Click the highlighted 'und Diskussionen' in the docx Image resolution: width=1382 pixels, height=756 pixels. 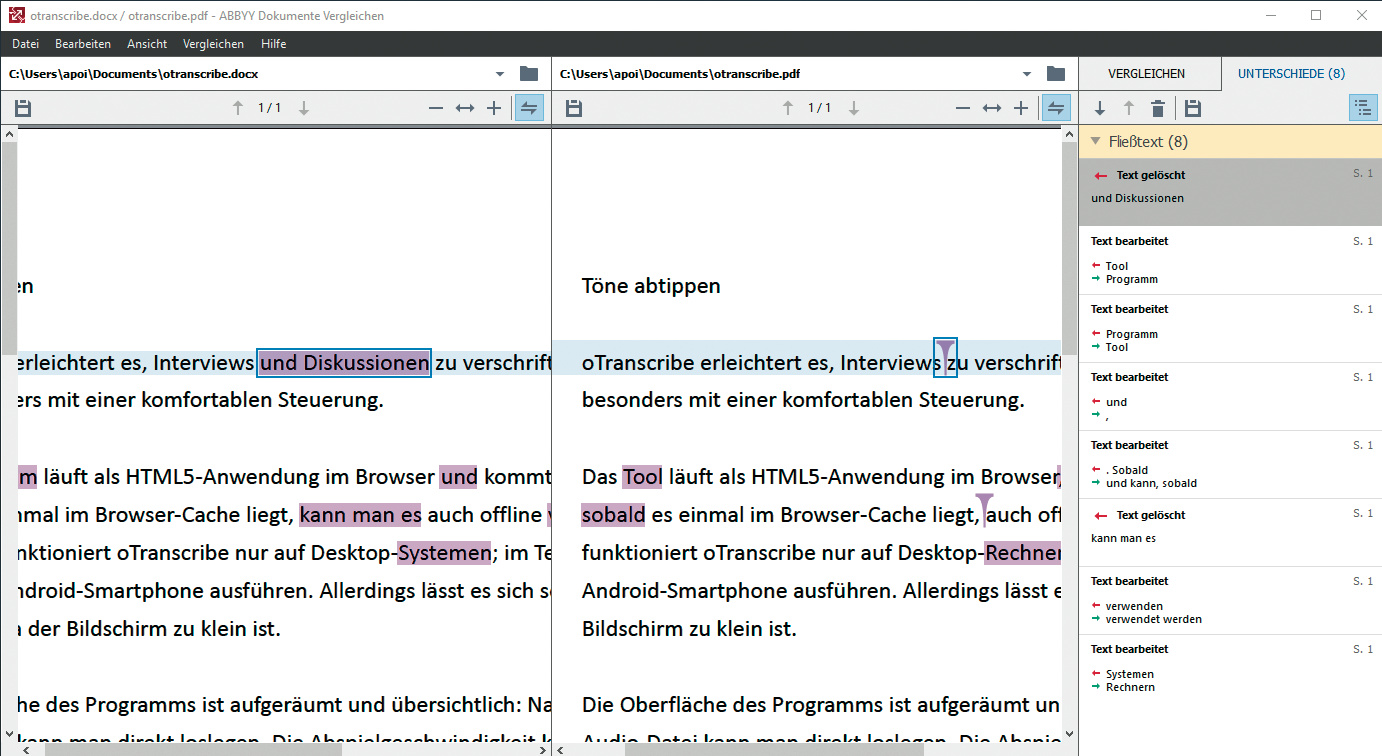(x=344, y=363)
